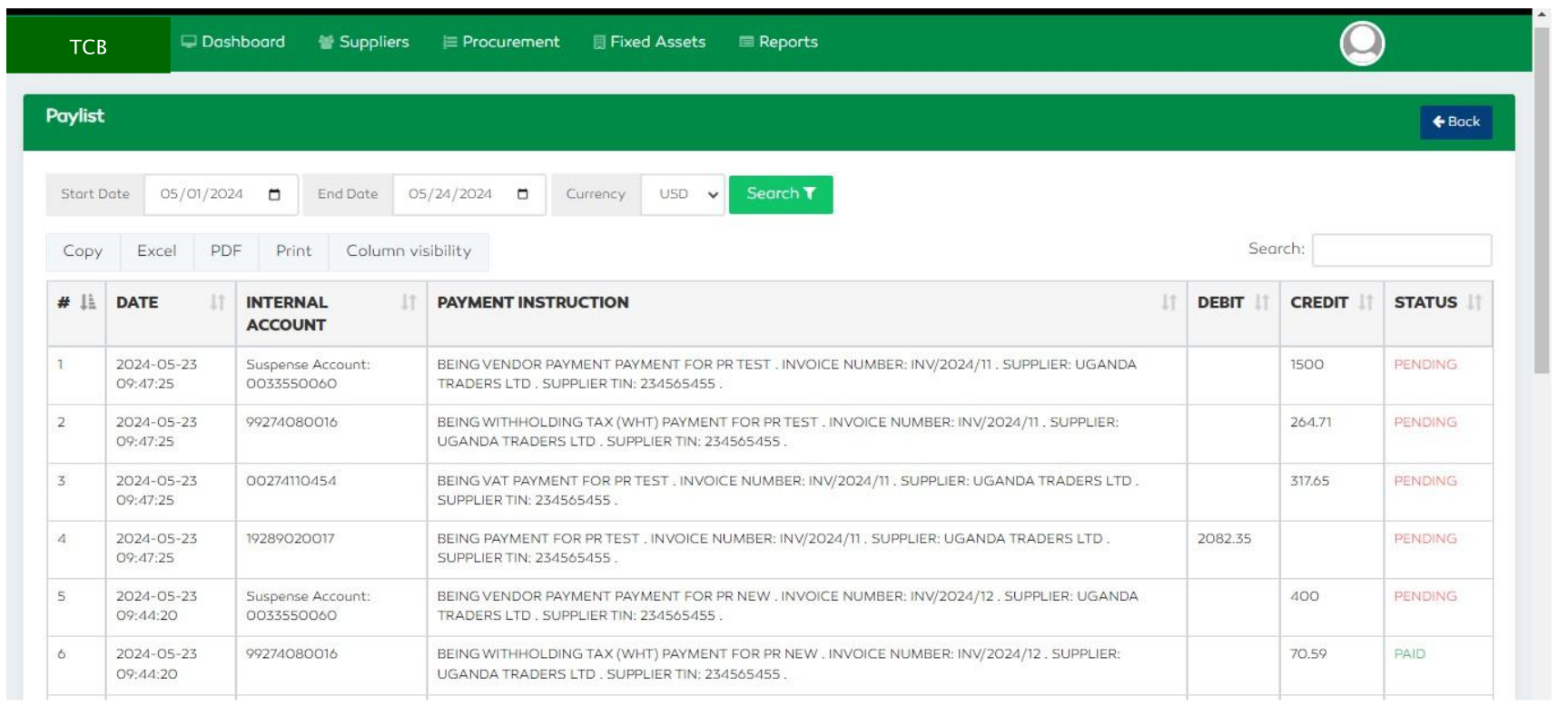This screenshot has height=706, width=1568.
Task: Sort by CREDIT column arrows
Action: (1366, 302)
